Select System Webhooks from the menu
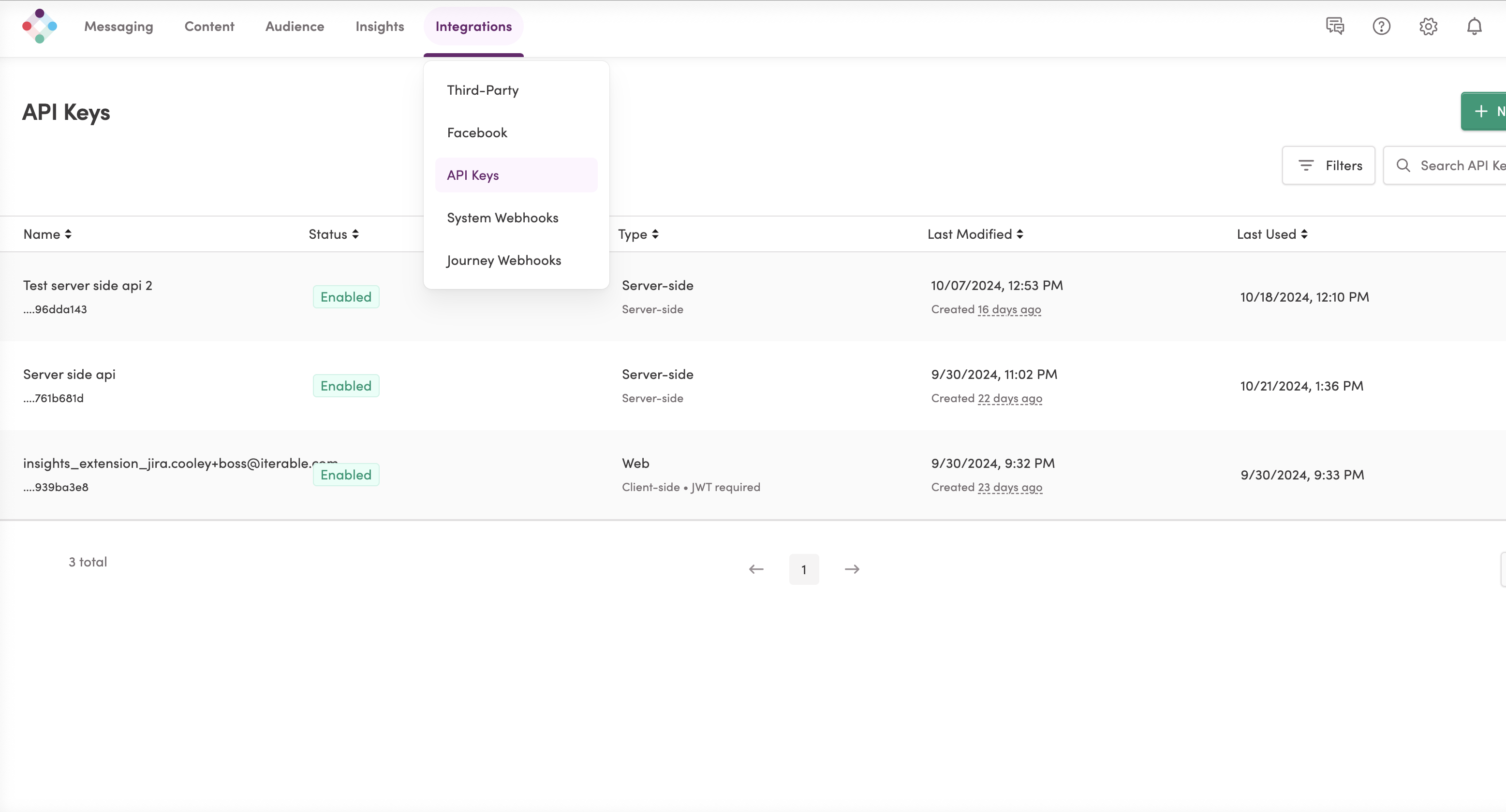 pyautogui.click(x=502, y=218)
